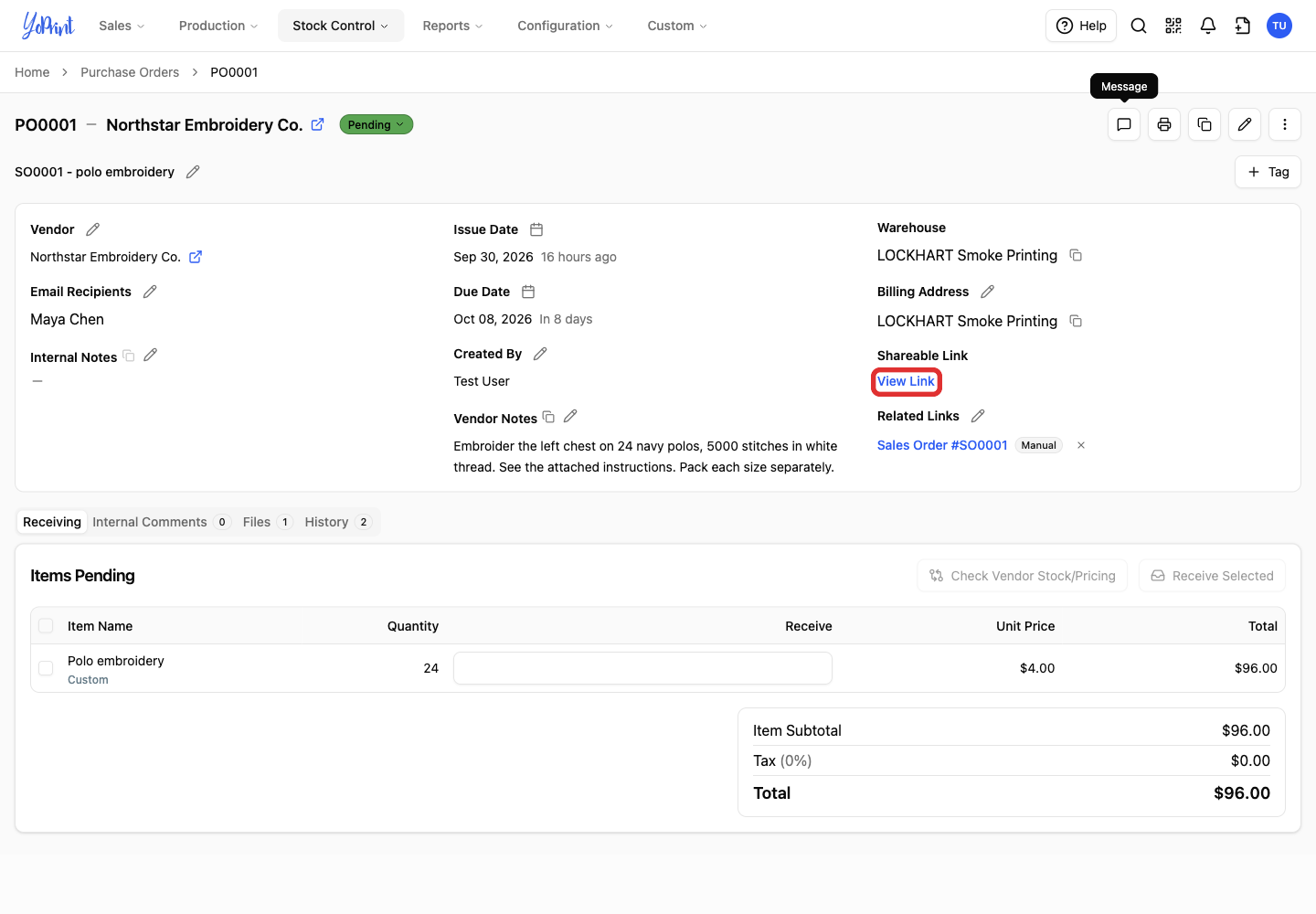Click the Receive Selected button

1212,576
